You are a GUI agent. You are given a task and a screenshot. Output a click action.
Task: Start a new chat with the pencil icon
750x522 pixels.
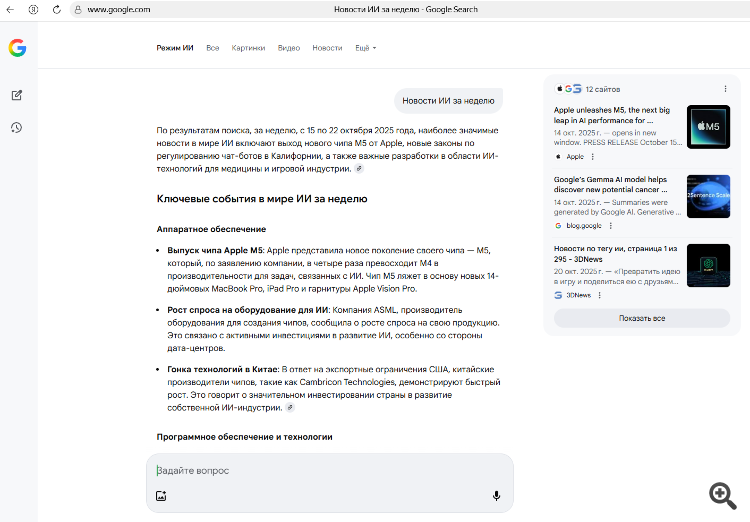(17, 95)
